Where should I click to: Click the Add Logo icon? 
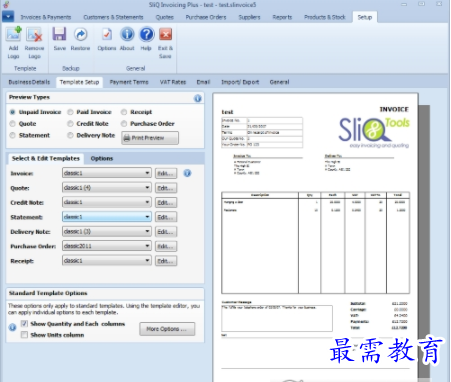tap(14, 34)
